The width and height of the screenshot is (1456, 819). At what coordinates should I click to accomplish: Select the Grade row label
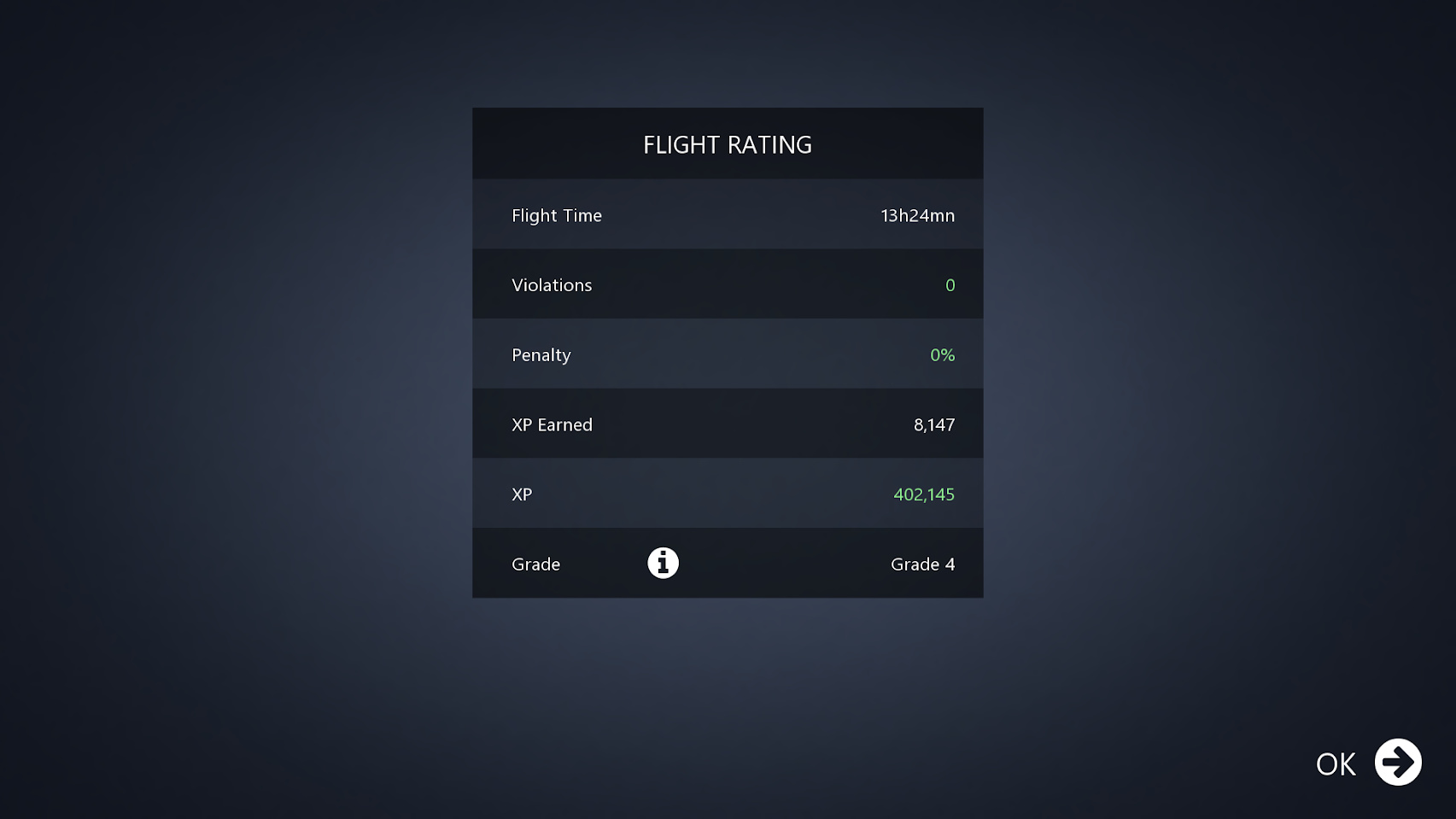point(536,565)
